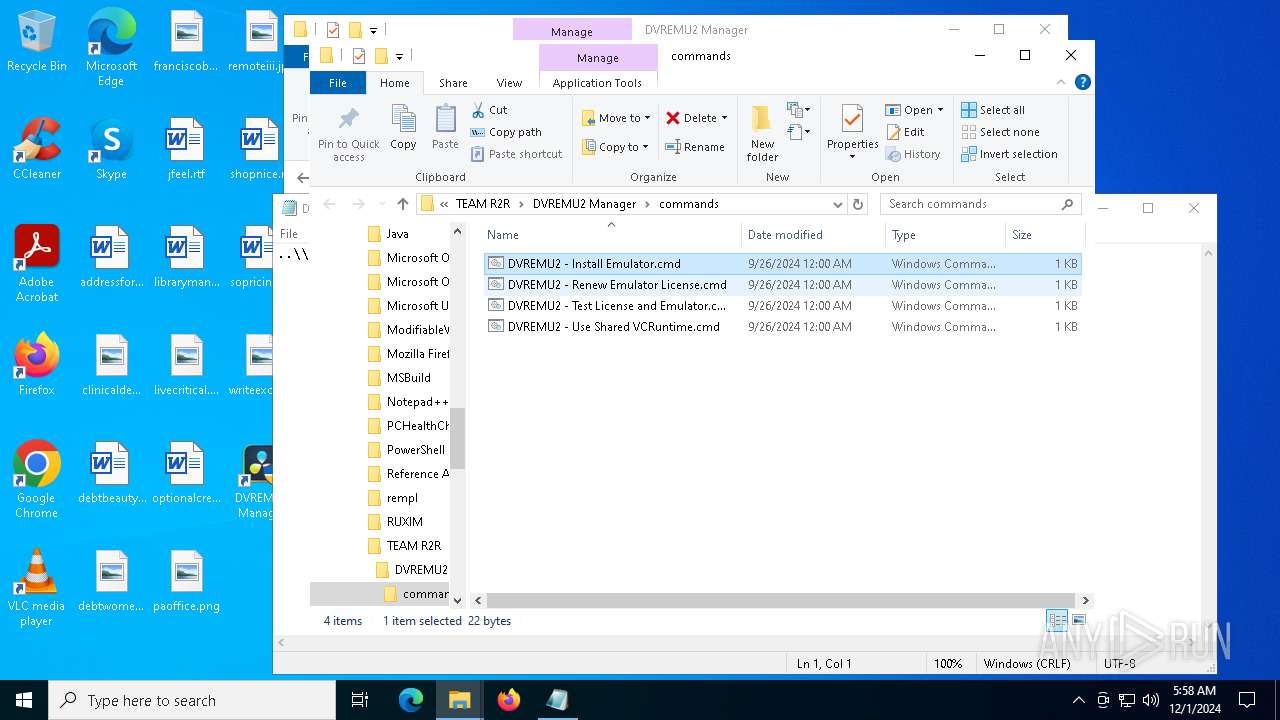This screenshot has height=720, width=1280.
Task: Open the Copy to dropdown
Action: tap(616, 147)
